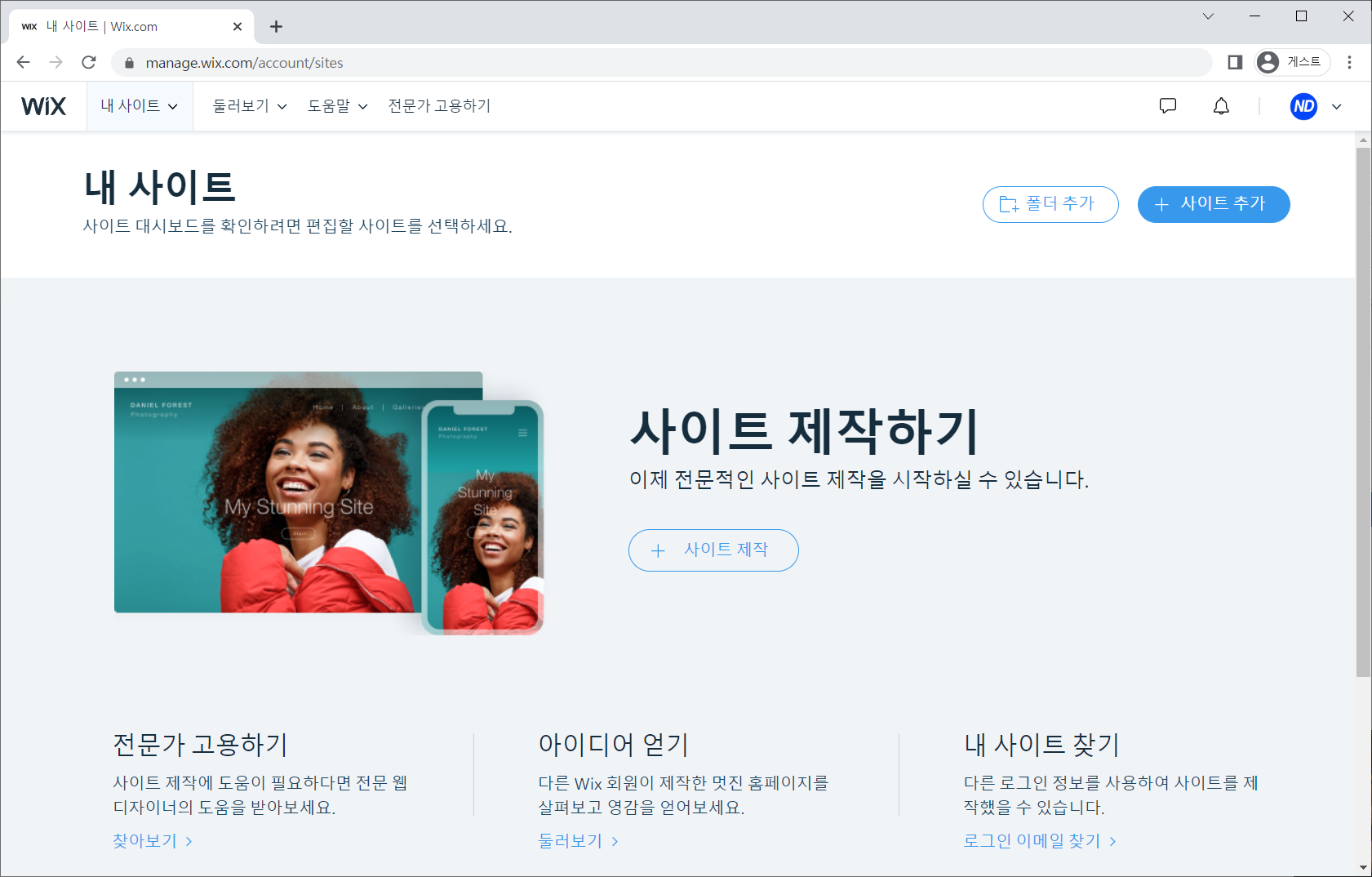Open the 도움말 dropdown menu
The height and width of the screenshot is (877, 1372).
click(338, 106)
